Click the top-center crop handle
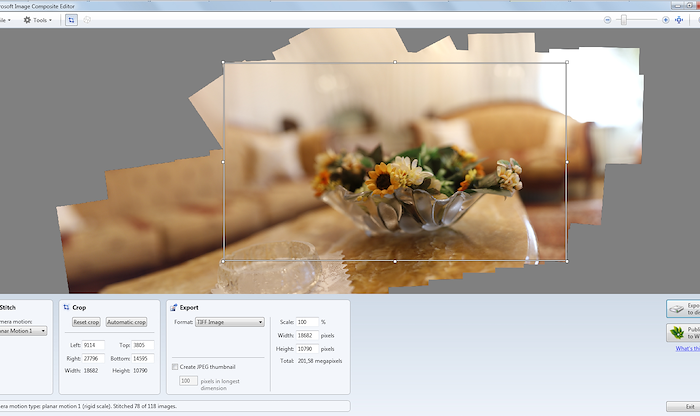This screenshot has height=416, width=700. click(x=395, y=62)
